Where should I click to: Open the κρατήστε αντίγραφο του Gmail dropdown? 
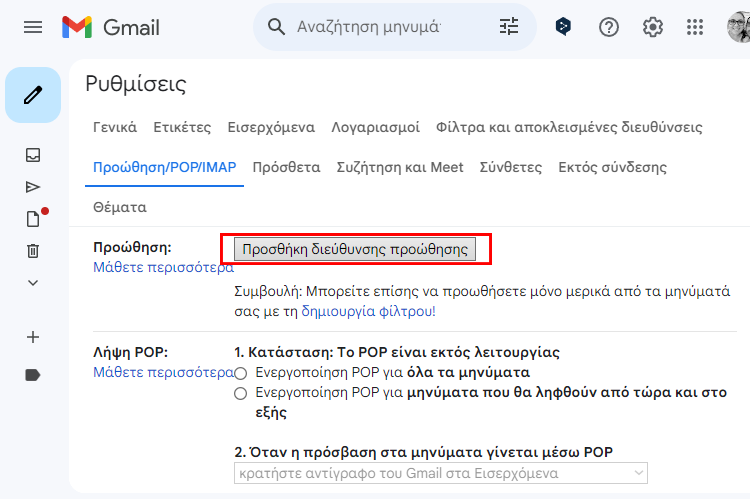pos(441,473)
